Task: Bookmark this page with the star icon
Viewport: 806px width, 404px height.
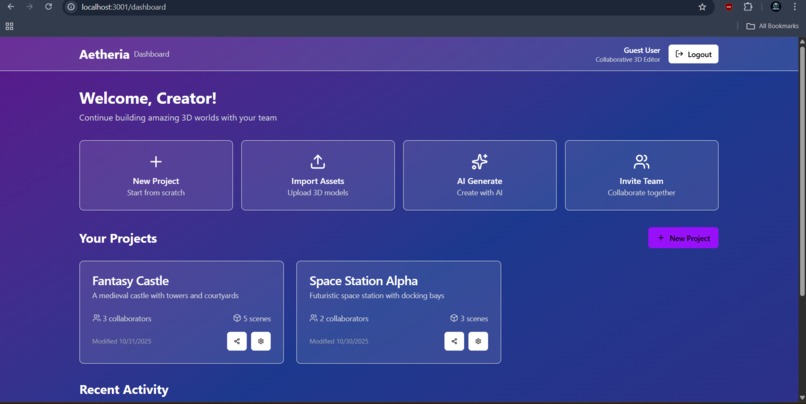Action: [x=702, y=7]
